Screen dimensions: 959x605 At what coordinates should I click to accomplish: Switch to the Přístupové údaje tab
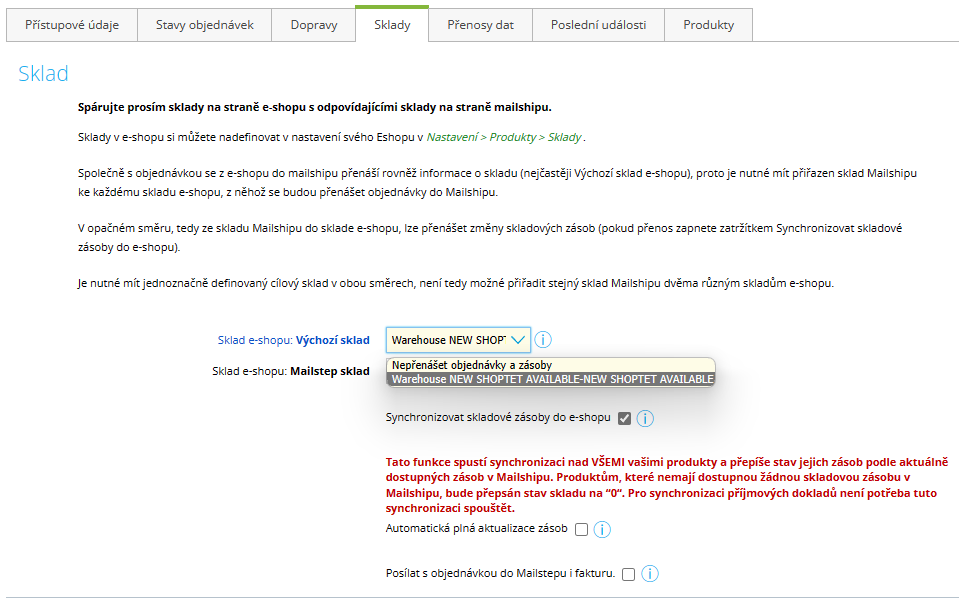(x=71, y=25)
